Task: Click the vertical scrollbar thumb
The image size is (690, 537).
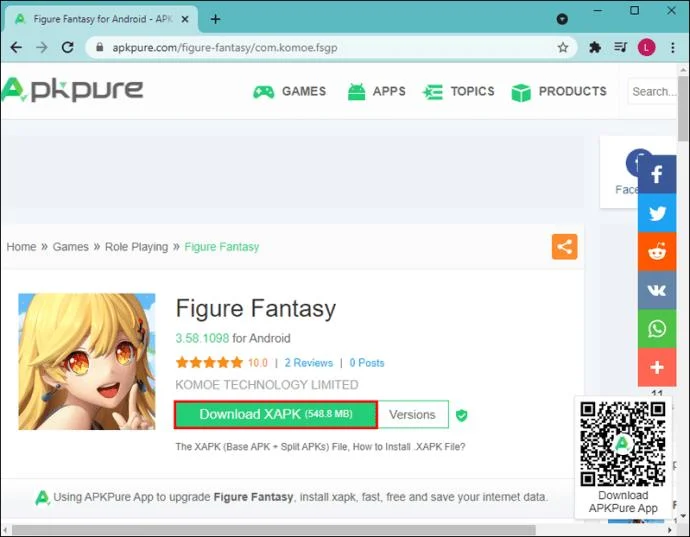Action: point(683,109)
